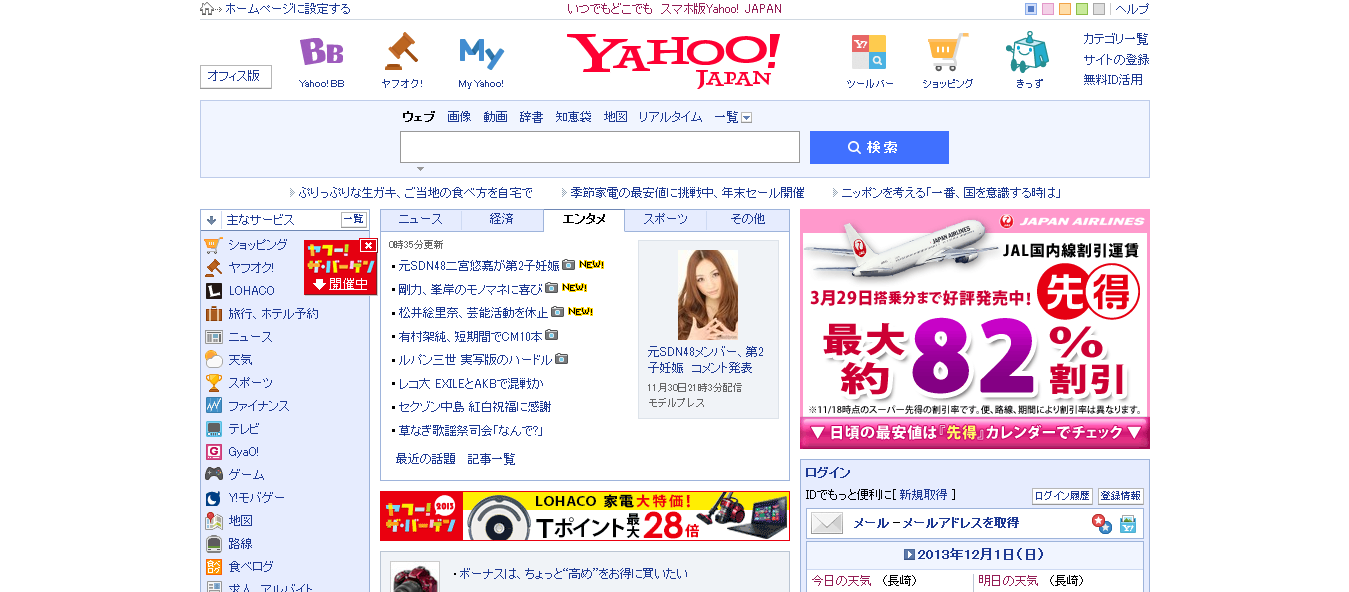This screenshot has height=592, width=1349.
Task: Open the 今日の天気 link
Action: point(841,581)
